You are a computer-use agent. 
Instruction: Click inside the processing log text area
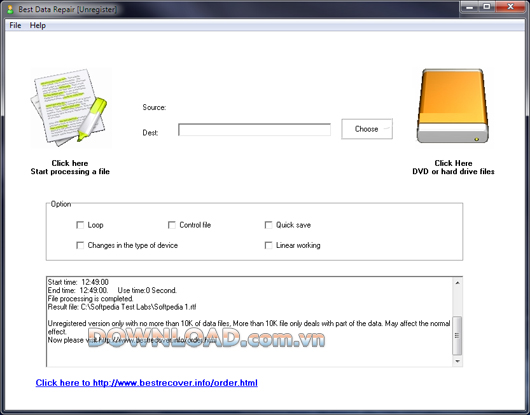tap(249, 321)
